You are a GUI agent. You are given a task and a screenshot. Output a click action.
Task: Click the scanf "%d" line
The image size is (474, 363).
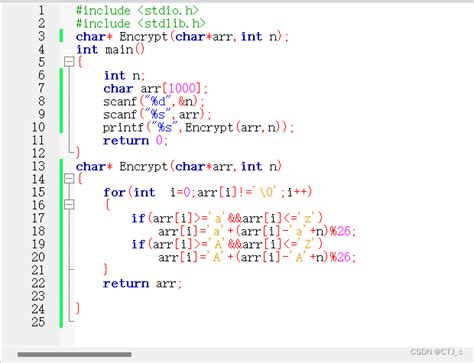coord(154,101)
